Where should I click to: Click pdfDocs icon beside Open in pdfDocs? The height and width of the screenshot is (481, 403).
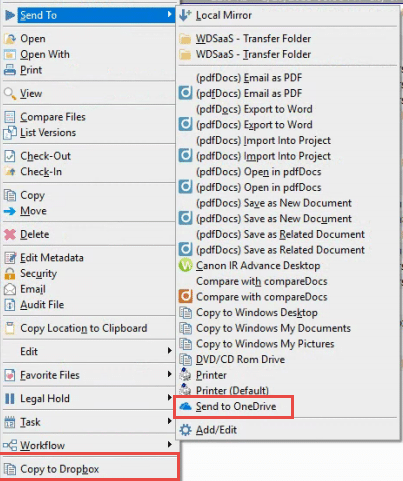185,187
